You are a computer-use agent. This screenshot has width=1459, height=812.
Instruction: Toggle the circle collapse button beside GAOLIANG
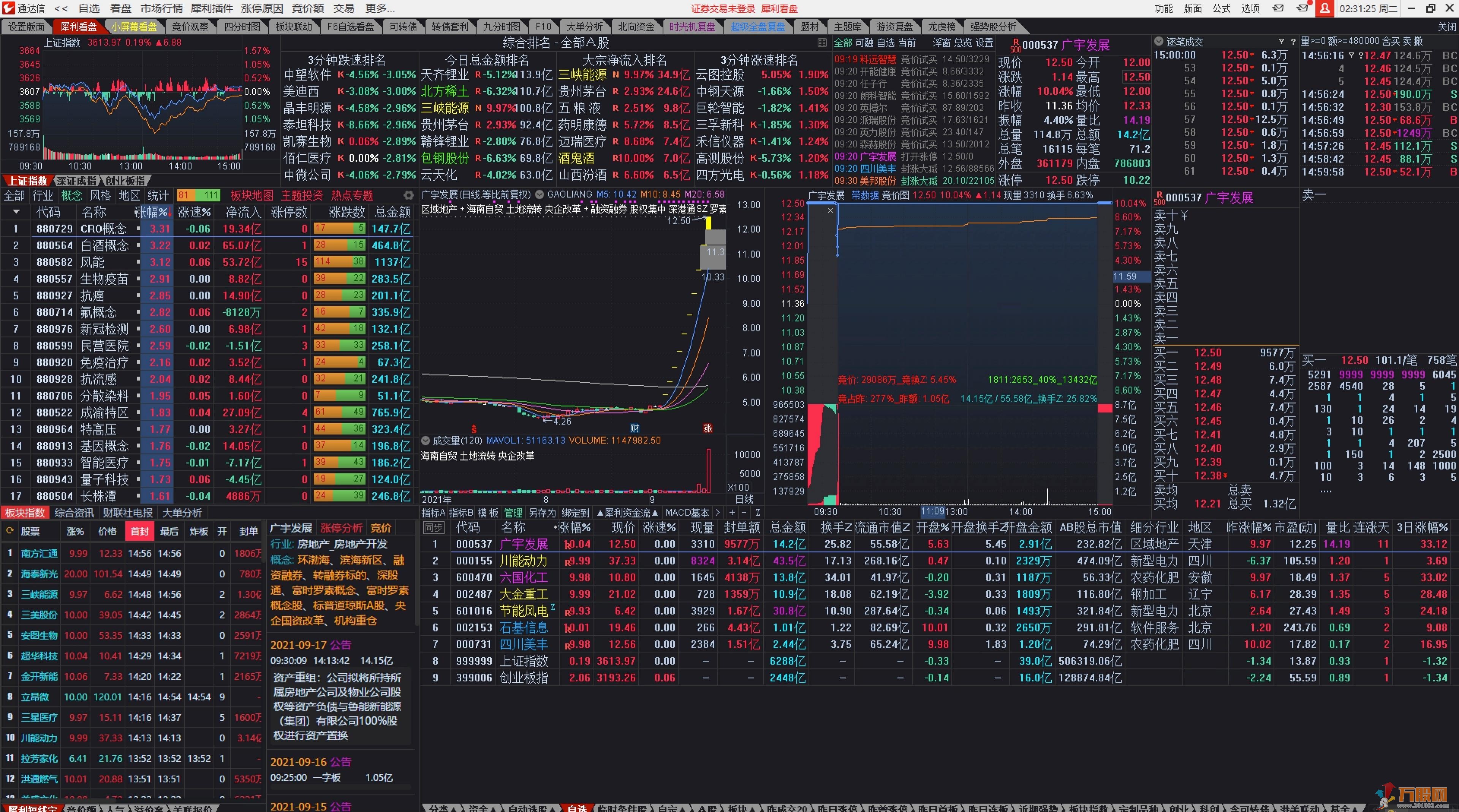(539, 194)
